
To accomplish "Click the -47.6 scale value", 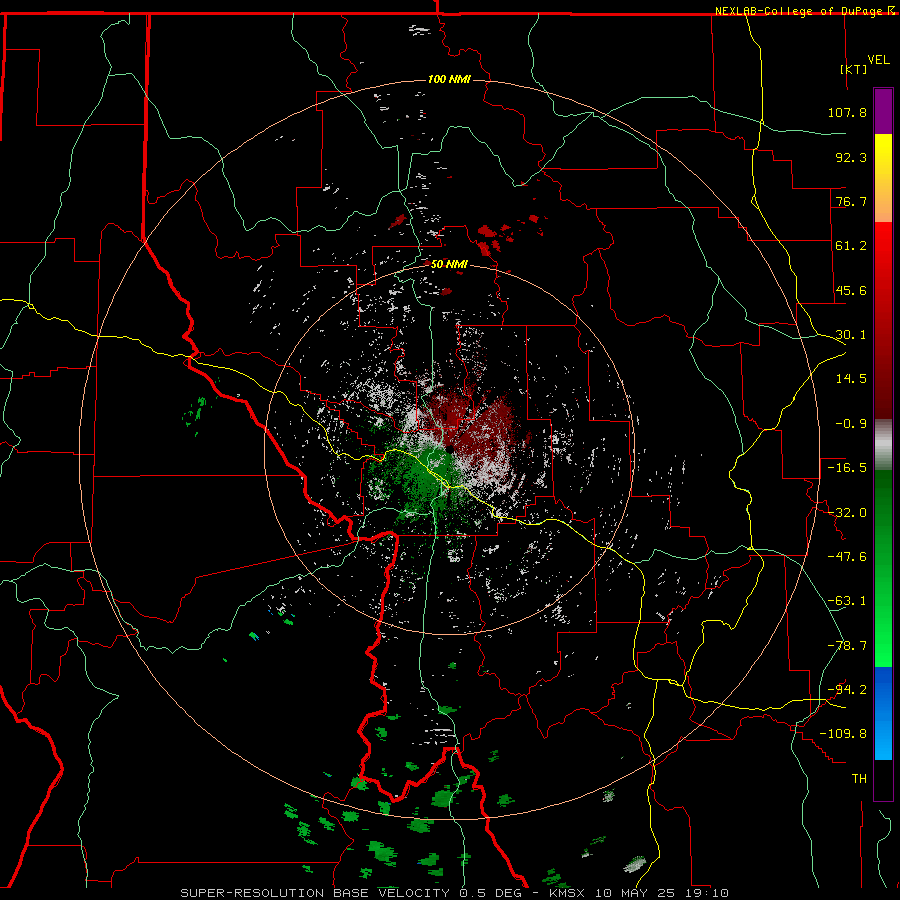I will point(847,557).
